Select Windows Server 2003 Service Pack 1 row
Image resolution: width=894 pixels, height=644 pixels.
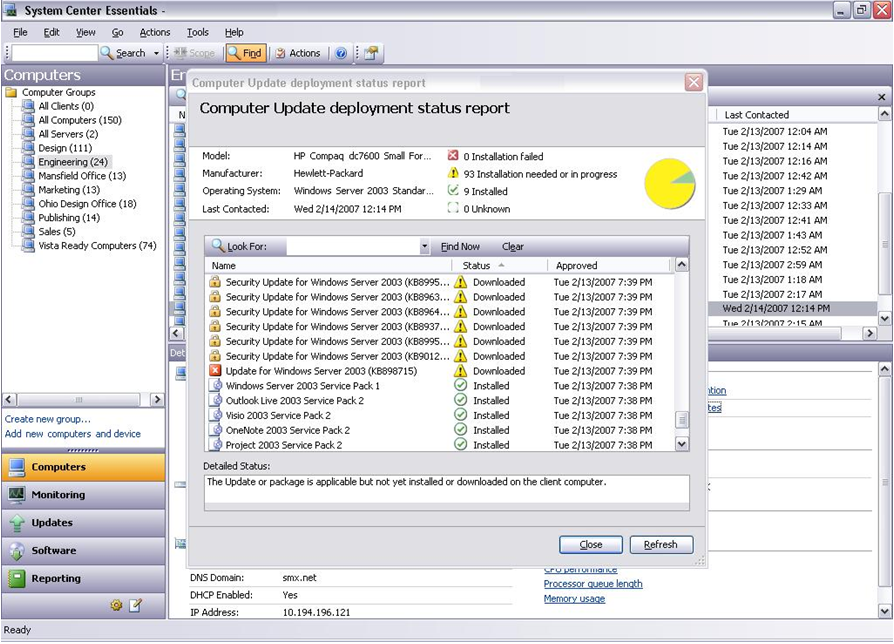pos(439,386)
